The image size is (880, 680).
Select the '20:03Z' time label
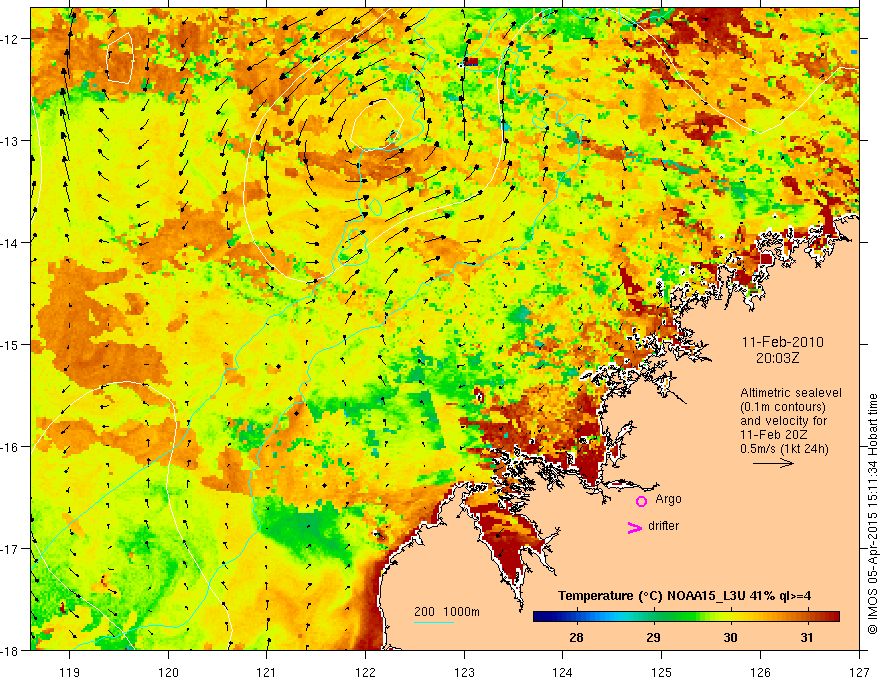[x=777, y=358]
